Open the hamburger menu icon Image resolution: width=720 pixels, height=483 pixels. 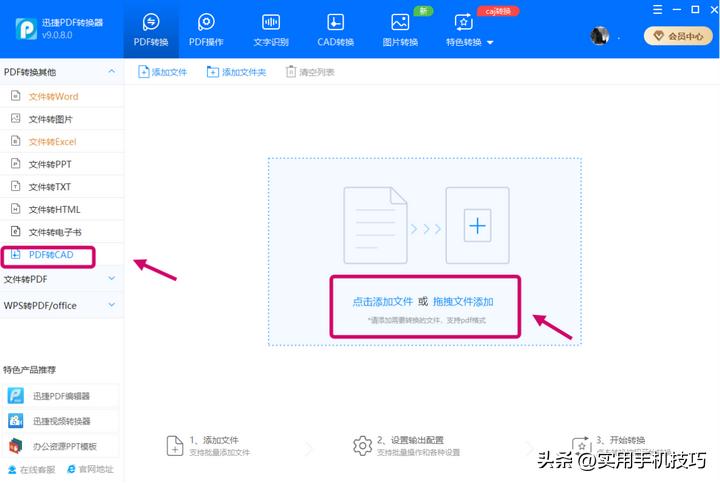[658, 10]
